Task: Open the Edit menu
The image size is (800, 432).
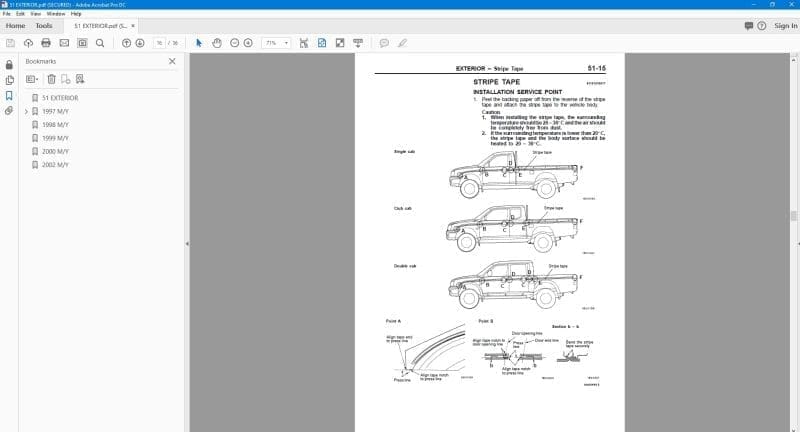Action: [20, 14]
